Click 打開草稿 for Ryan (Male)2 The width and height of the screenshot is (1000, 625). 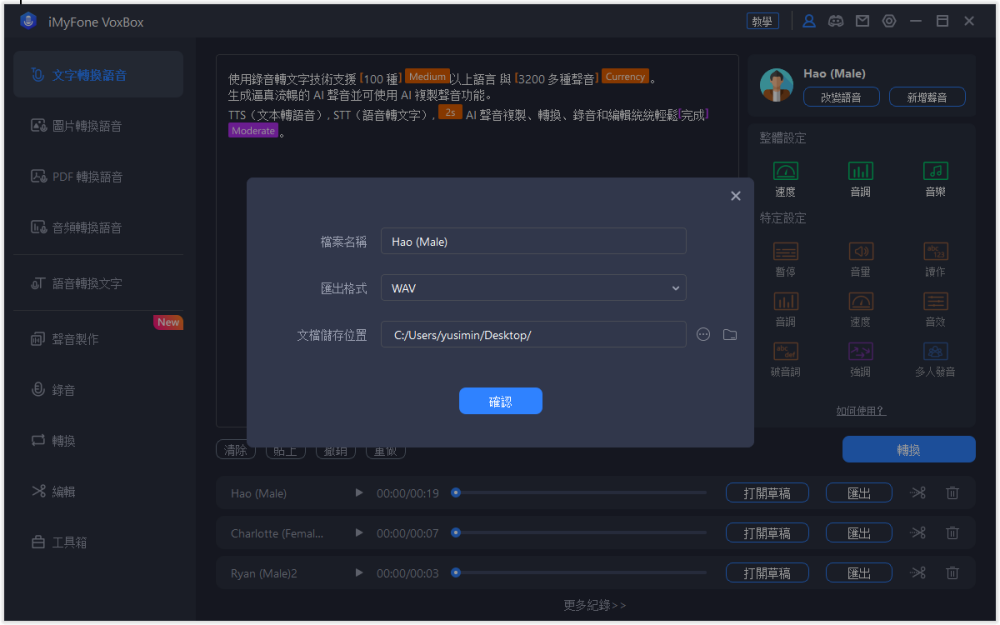tap(767, 573)
